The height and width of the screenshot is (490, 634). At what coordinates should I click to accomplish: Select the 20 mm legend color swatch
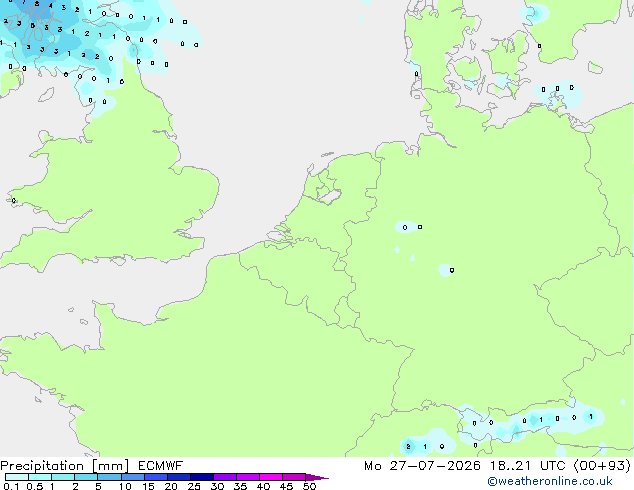tap(178, 477)
